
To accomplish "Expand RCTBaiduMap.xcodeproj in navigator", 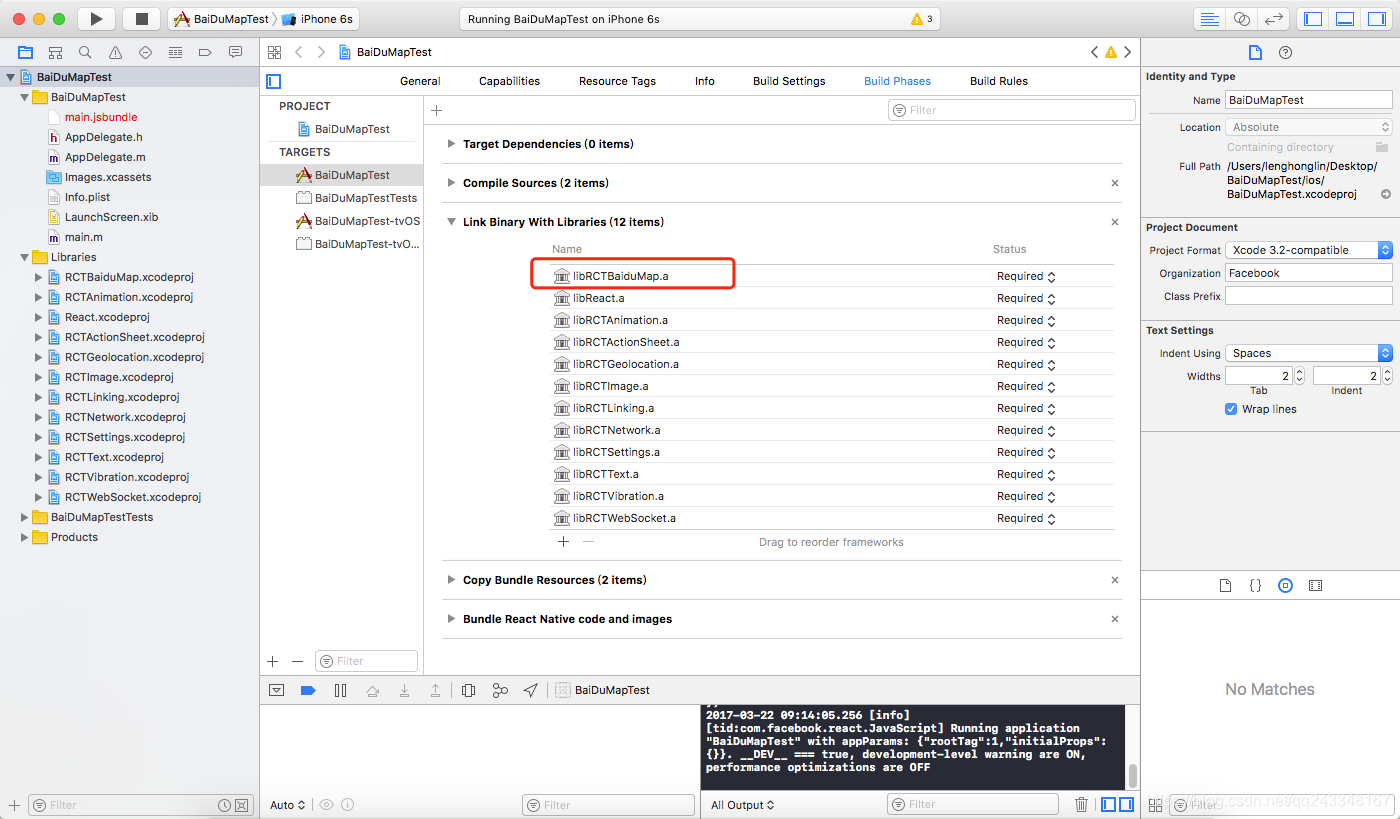I will [x=39, y=277].
